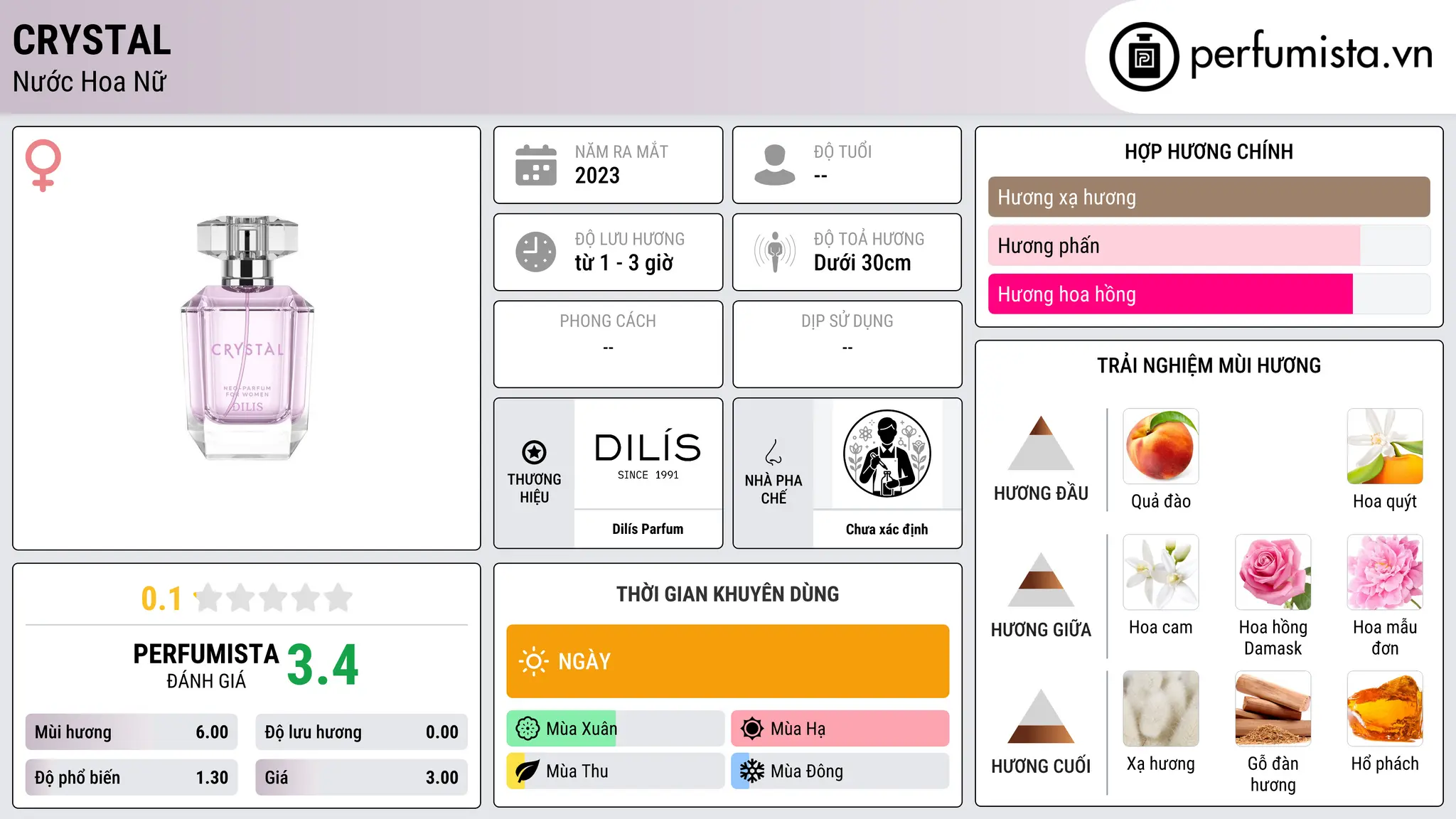Click the orange Ngày recommended time bar
1456x819 pixels.
(728, 661)
